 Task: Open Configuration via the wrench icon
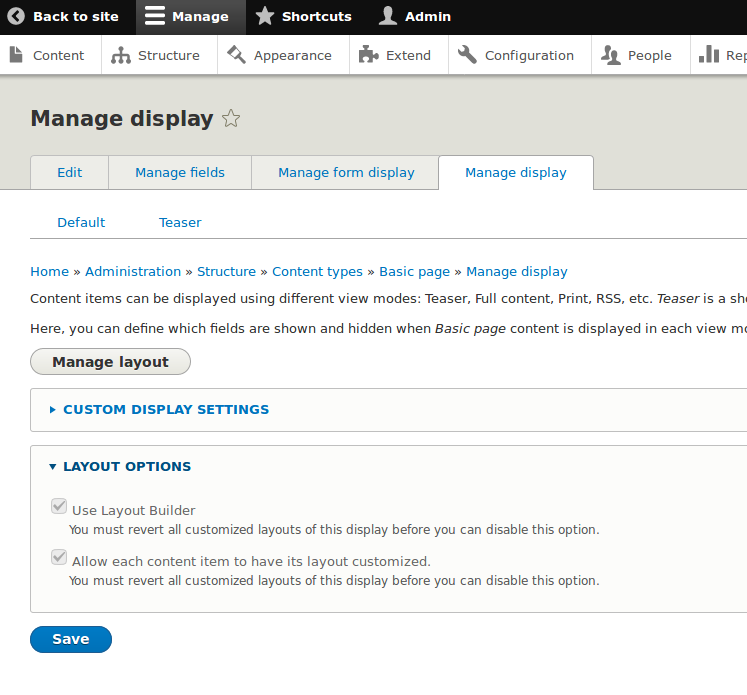[x=467, y=55]
